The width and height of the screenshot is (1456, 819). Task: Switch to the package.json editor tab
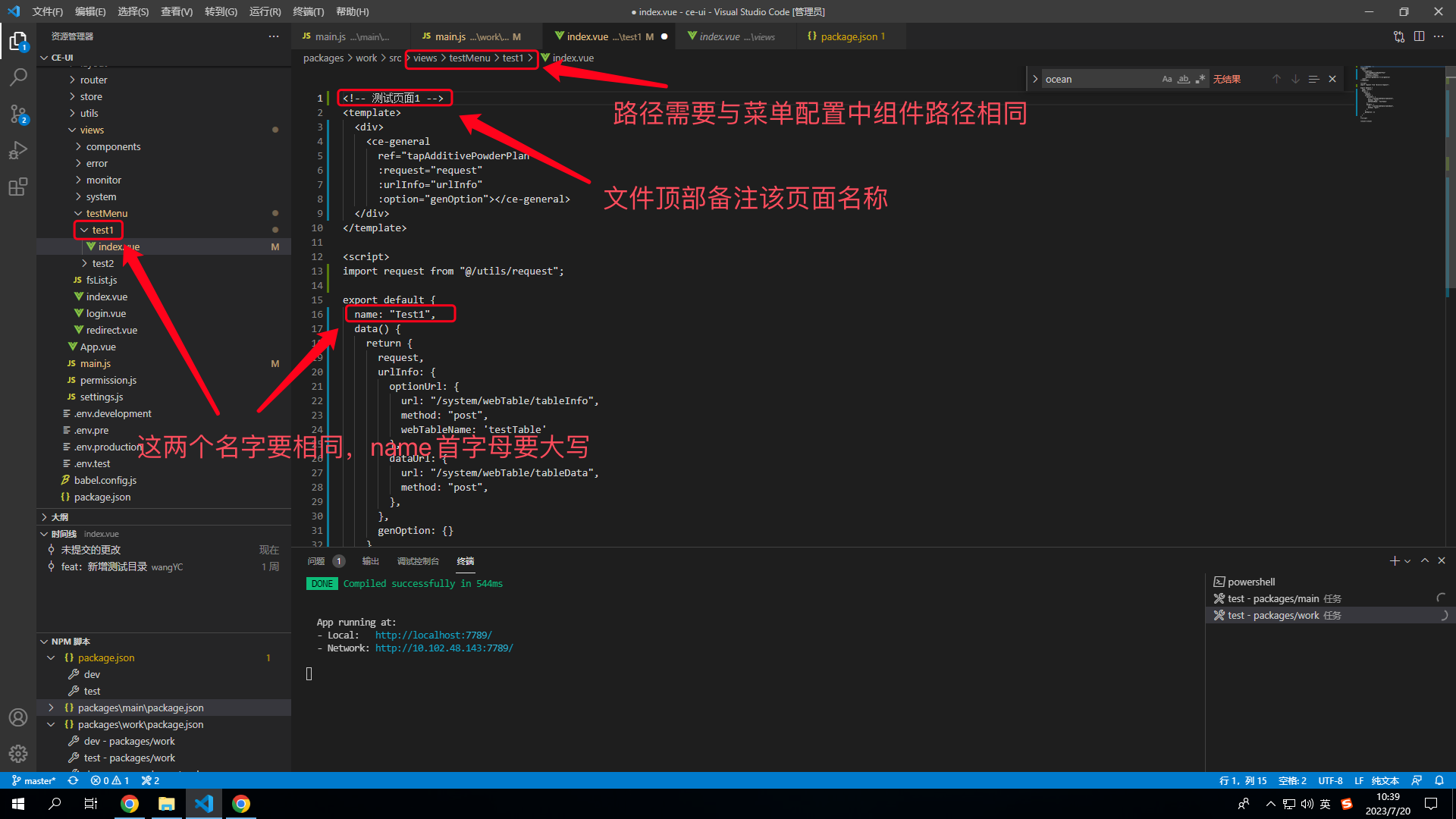[848, 36]
